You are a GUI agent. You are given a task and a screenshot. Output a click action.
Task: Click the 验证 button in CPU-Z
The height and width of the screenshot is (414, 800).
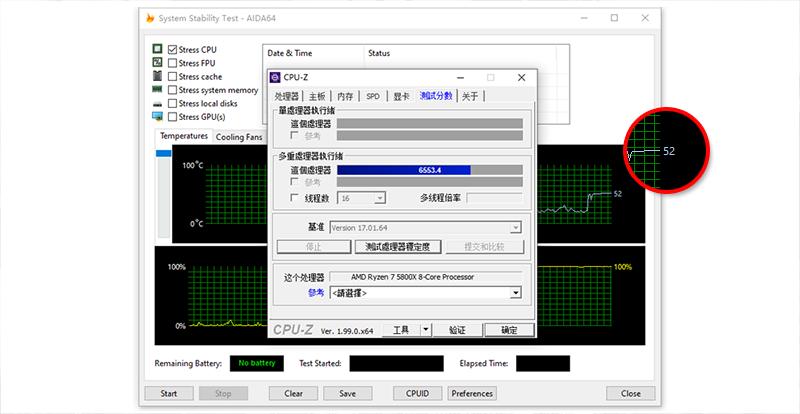tap(457, 330)
